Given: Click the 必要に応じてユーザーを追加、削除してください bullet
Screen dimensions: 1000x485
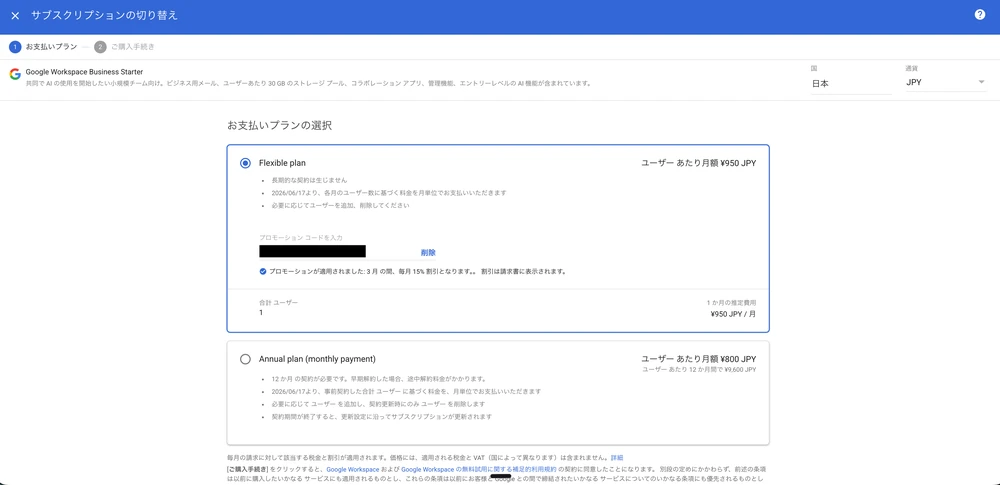Looking at the screenshot, I should pyautogui.click(x=341, y=205).
